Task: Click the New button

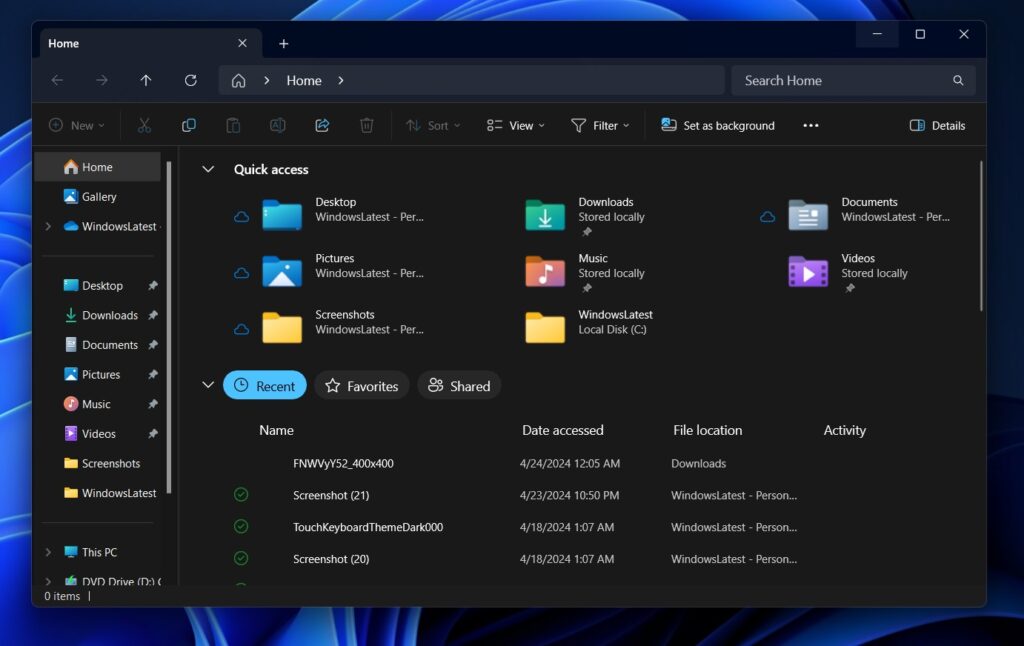Action: tap(76, 125)
